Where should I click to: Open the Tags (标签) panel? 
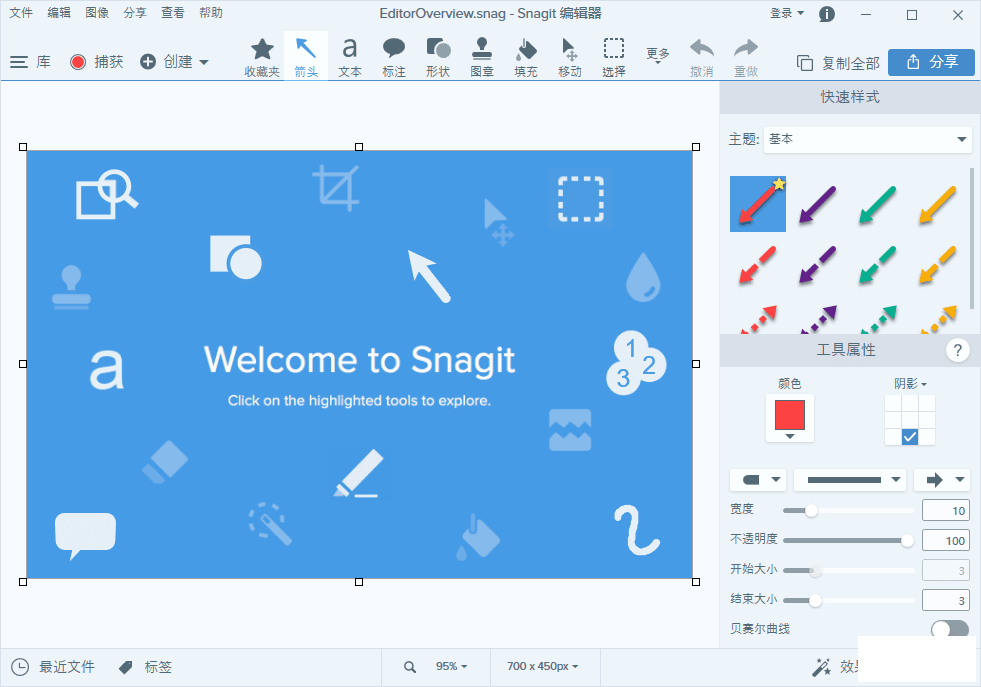point(145,667)
